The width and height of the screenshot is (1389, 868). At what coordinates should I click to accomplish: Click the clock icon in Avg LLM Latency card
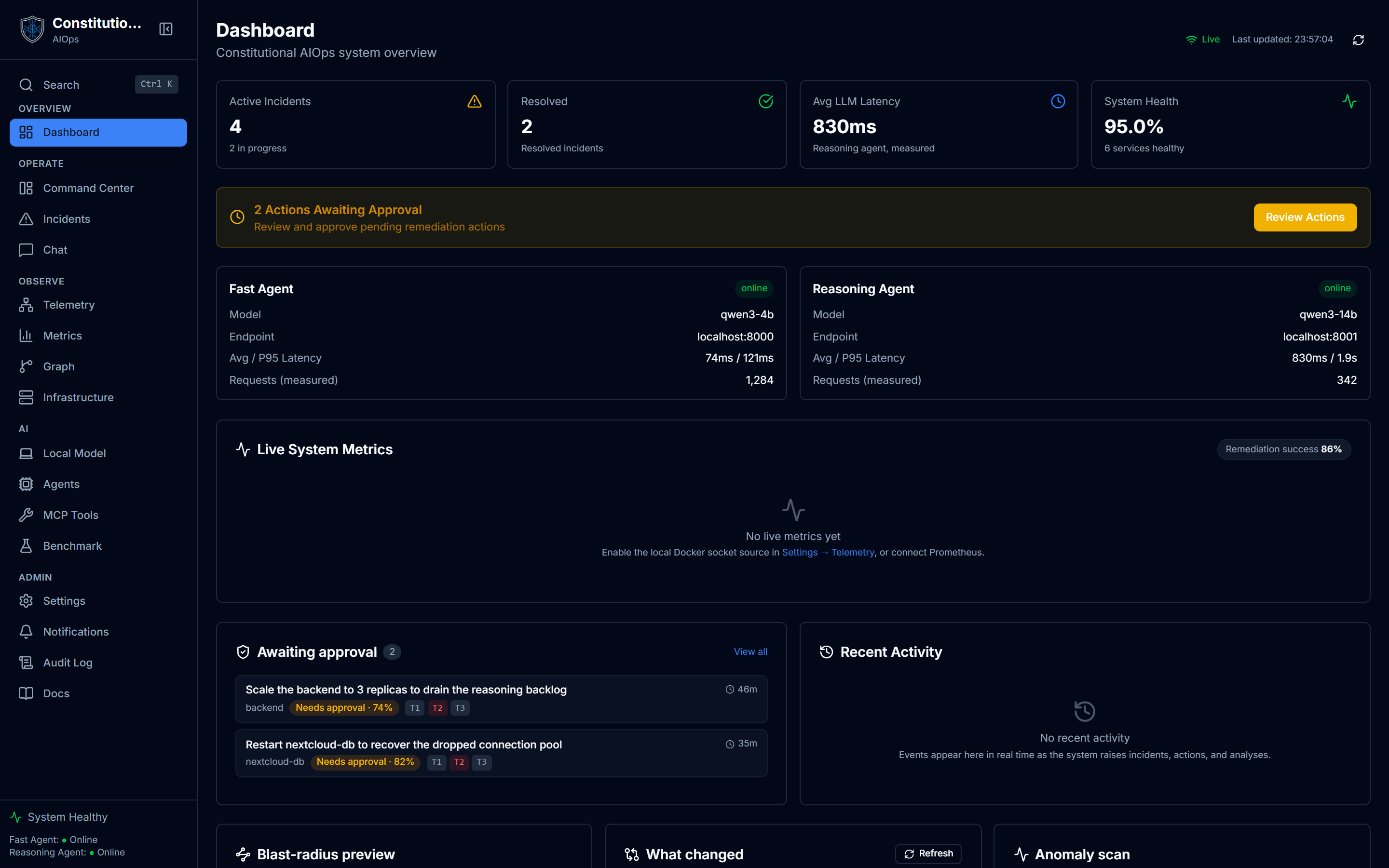1057,102
